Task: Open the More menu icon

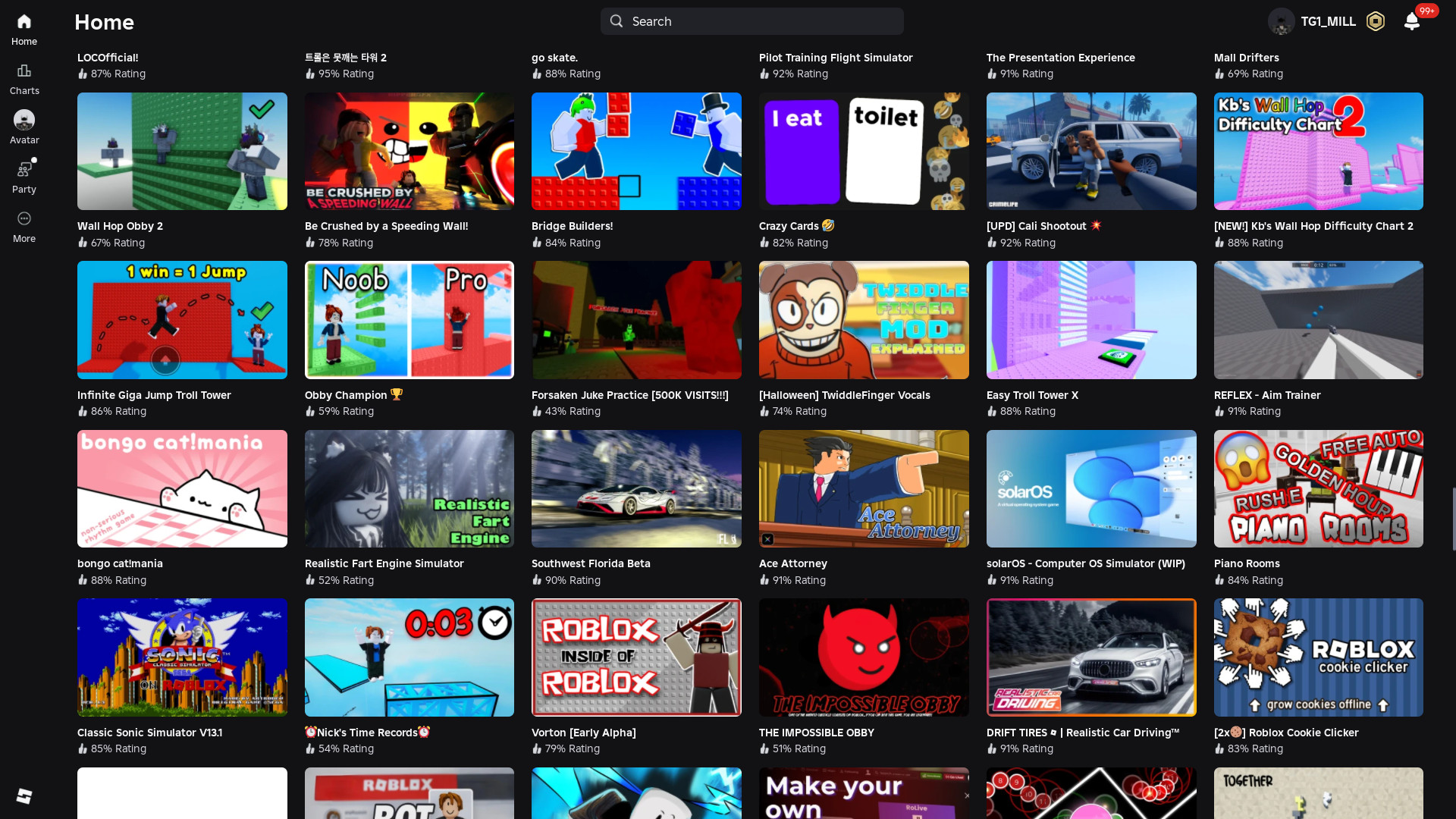Action: coord(24,218)
